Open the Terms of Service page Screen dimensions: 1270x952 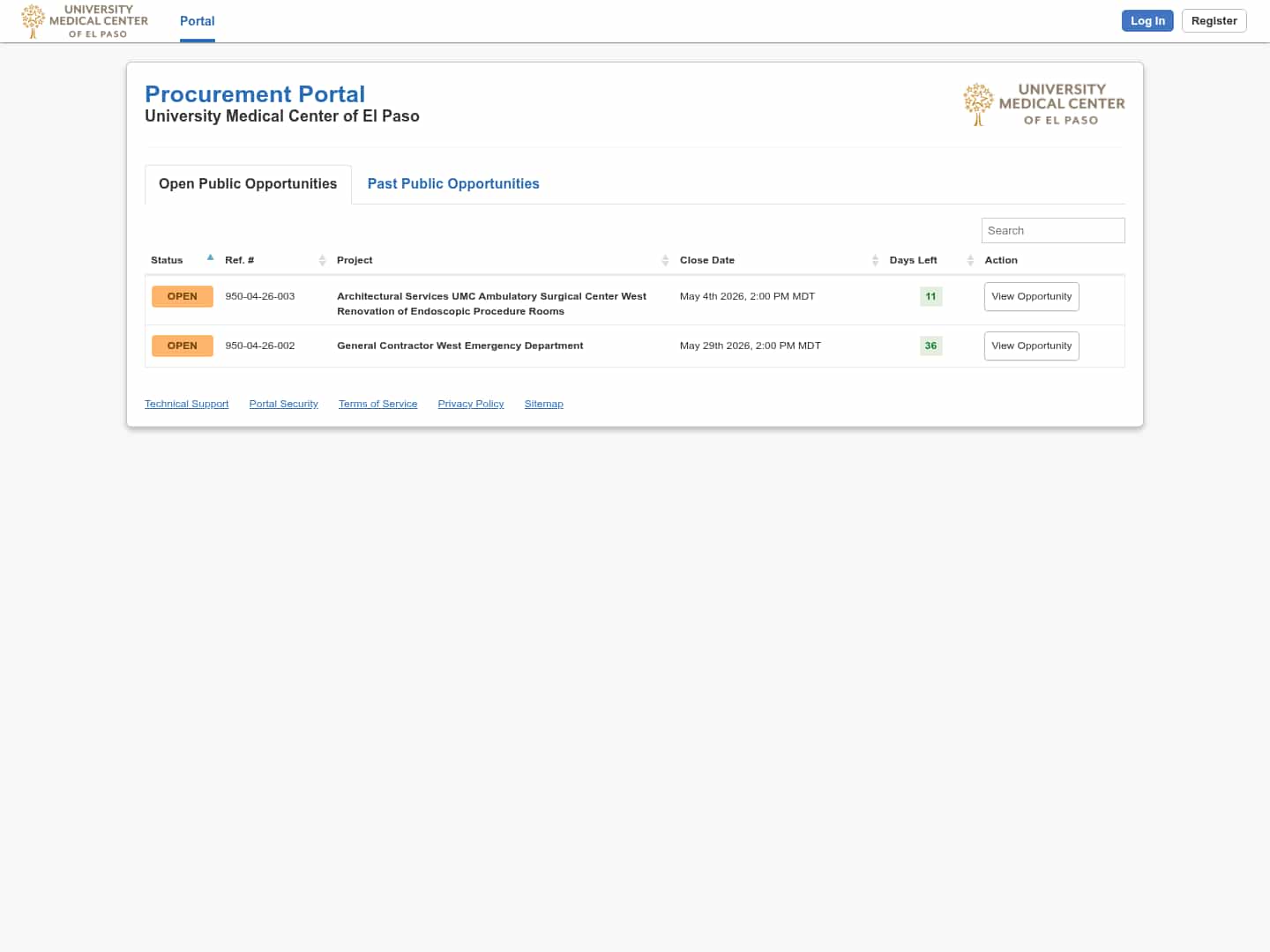pyautogui.click(x=377, y=404)
